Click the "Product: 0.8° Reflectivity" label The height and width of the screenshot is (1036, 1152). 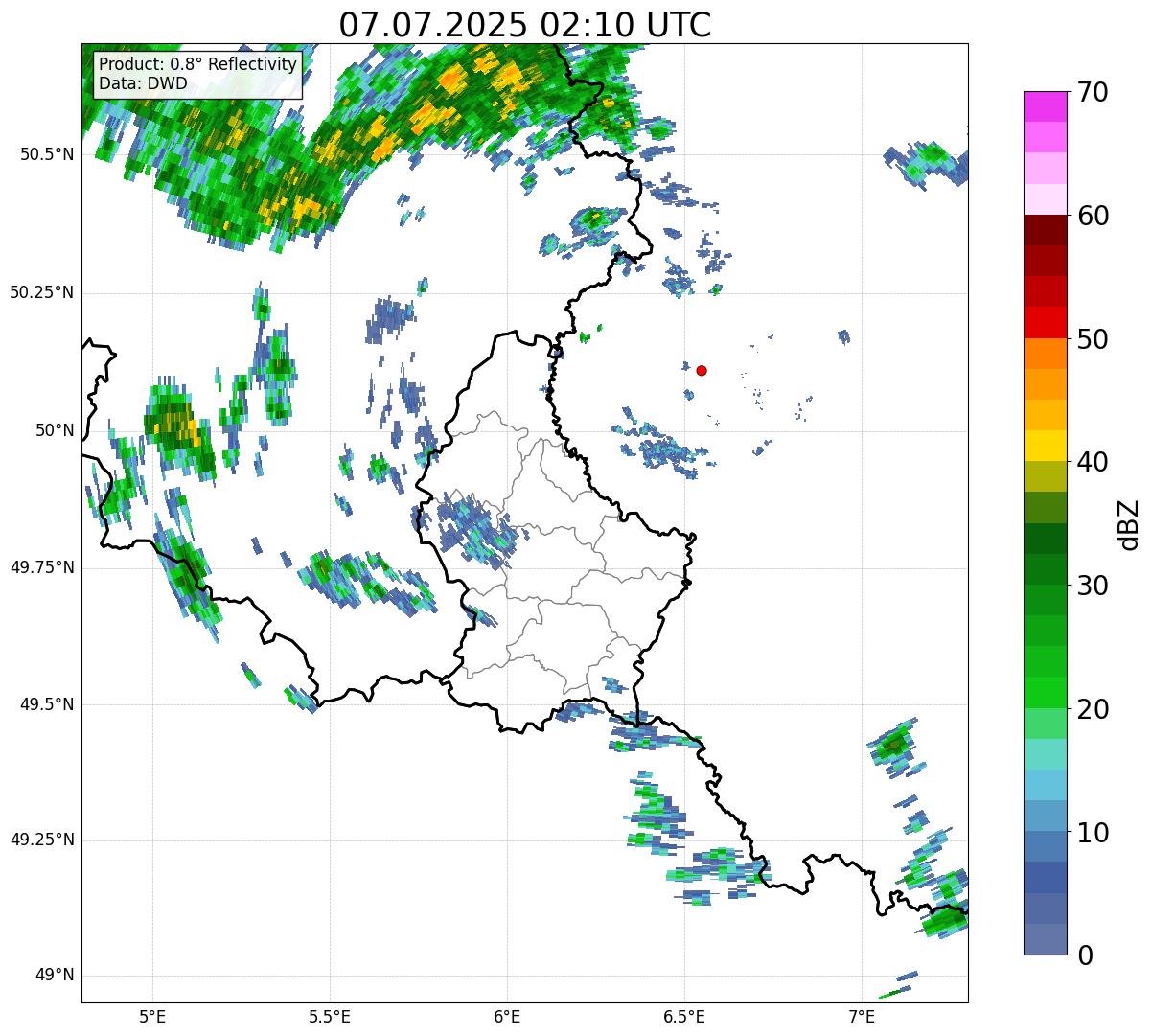pyautogui.click(x=198, y=64)
